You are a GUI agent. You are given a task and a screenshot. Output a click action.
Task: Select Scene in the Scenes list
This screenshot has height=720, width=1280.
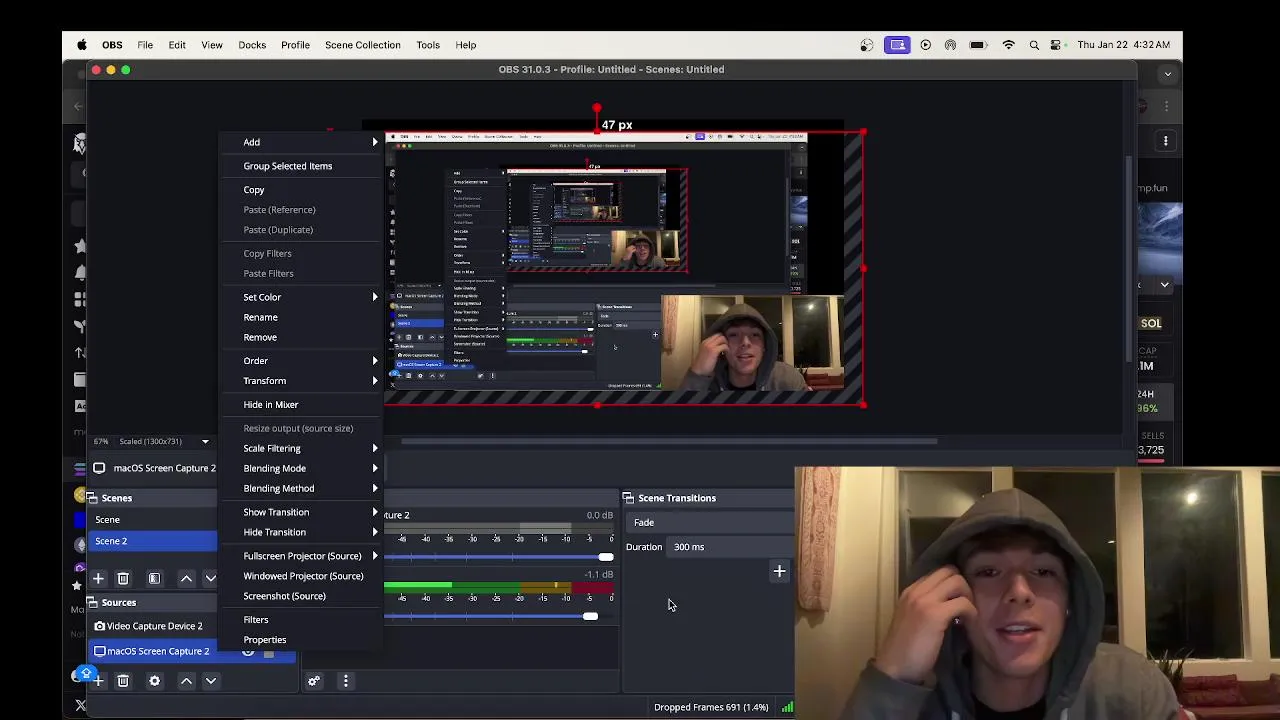[x=152, y=520]
